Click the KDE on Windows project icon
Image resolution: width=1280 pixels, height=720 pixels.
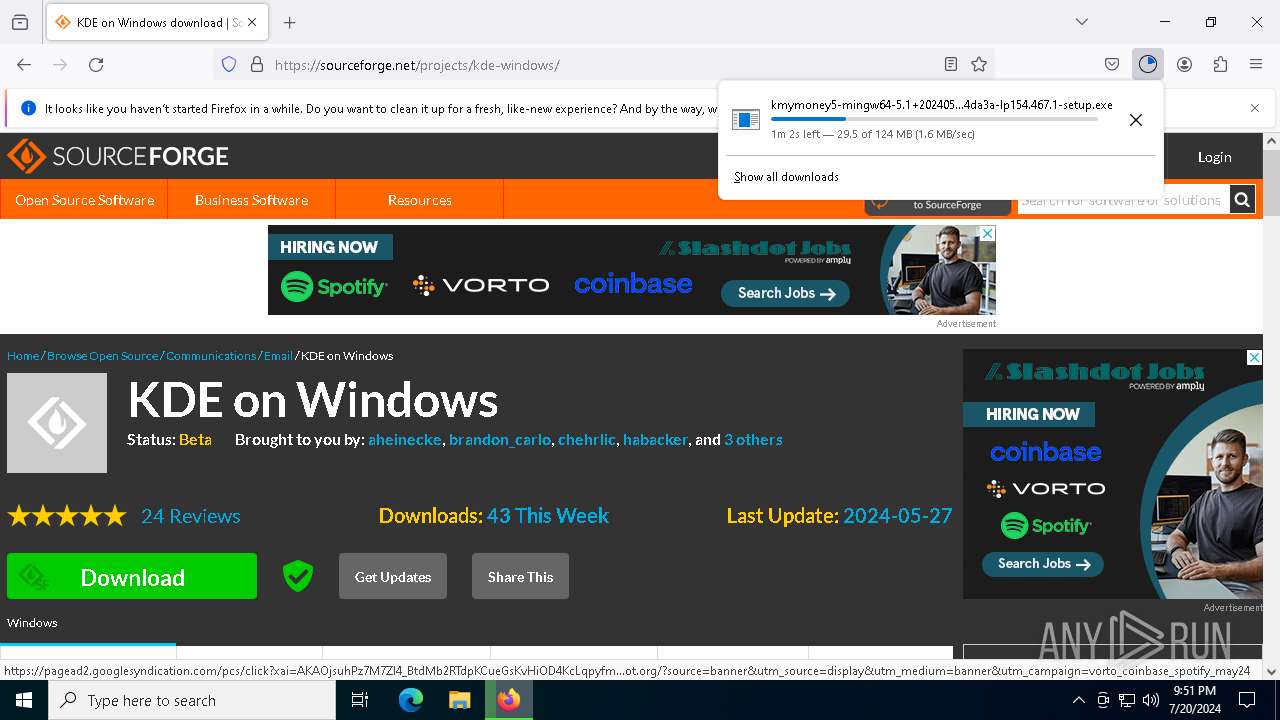click(x=57, y=423)
